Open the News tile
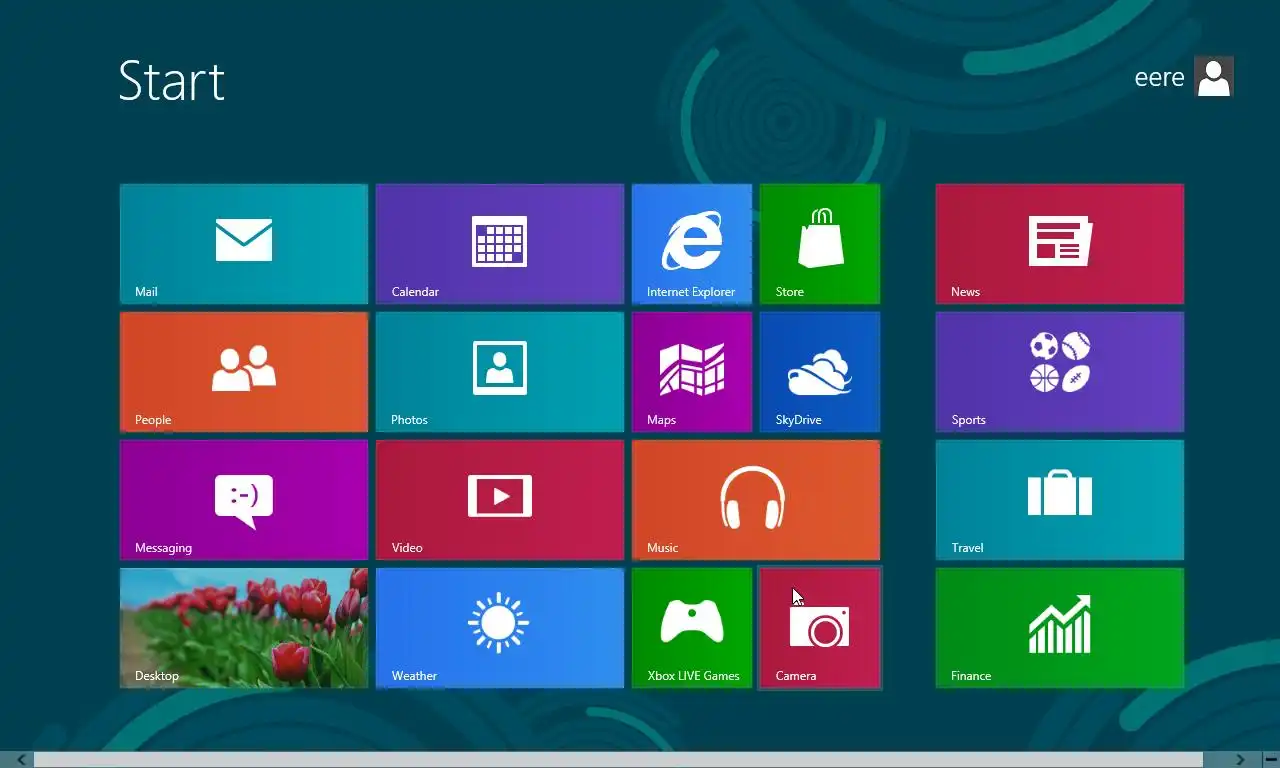The image size is (1280, 768). [x=1060, y=244]
